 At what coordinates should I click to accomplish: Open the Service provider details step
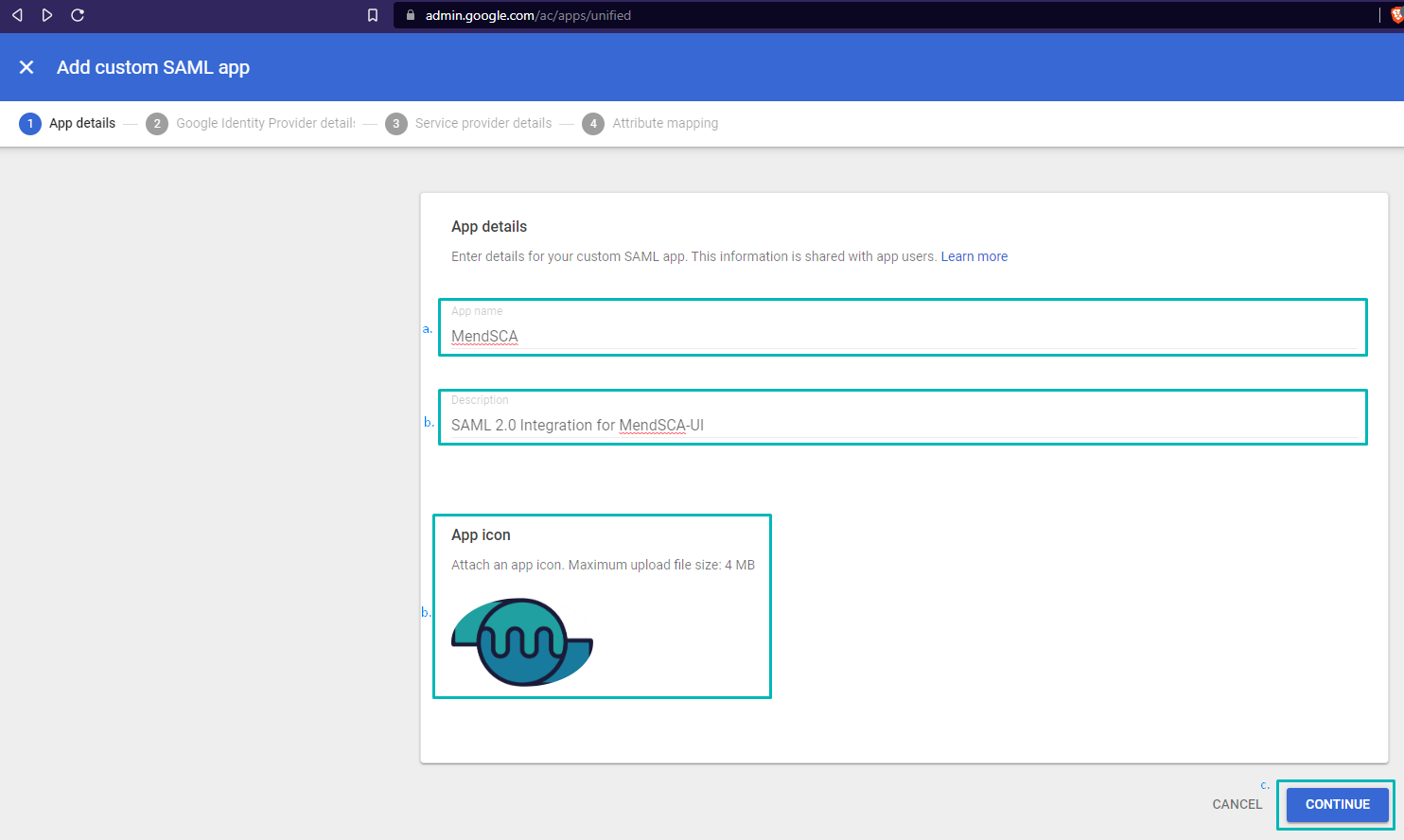point(483,124)
